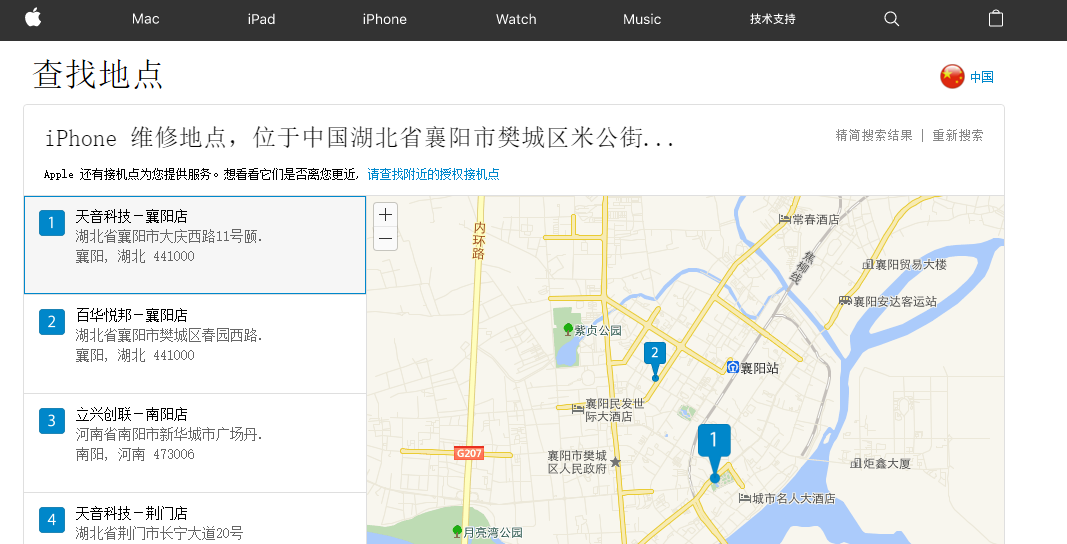Click the 襄阳贸易大楼 building icon
The image size is (1067, 544).
pyautogui.click(x=868, y=264)
